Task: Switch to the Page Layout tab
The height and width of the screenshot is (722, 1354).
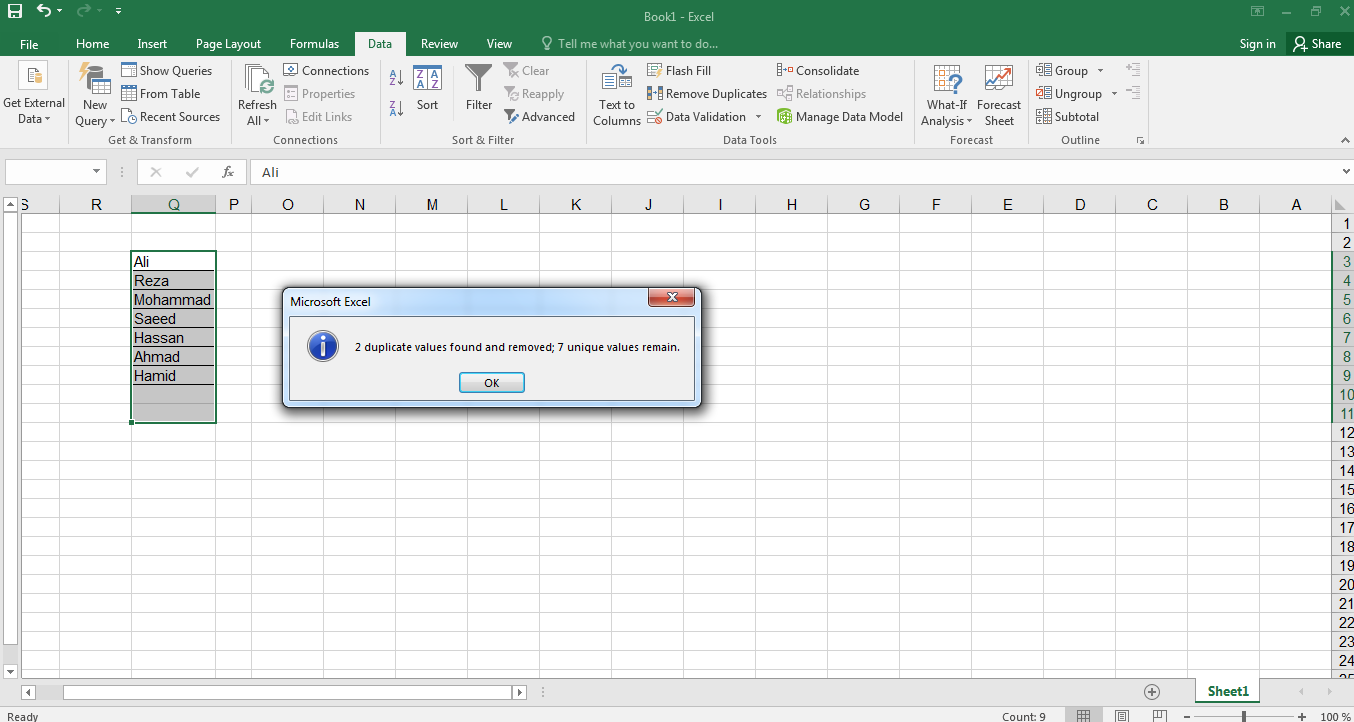Action: point(228,44)
